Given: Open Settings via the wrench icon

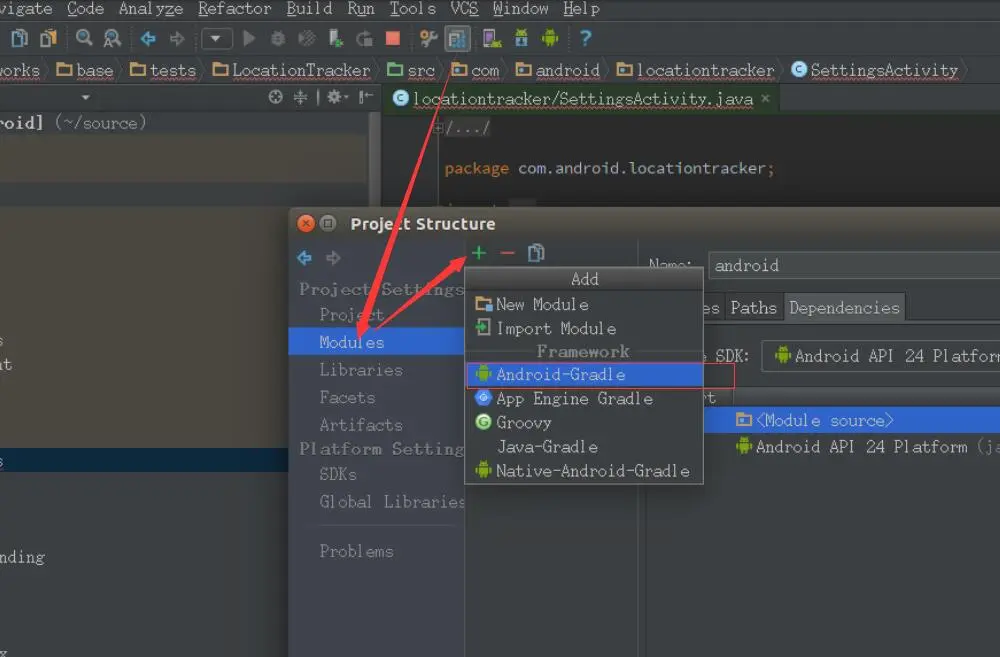Looking at the screenshot, I should tap(428, 39).
